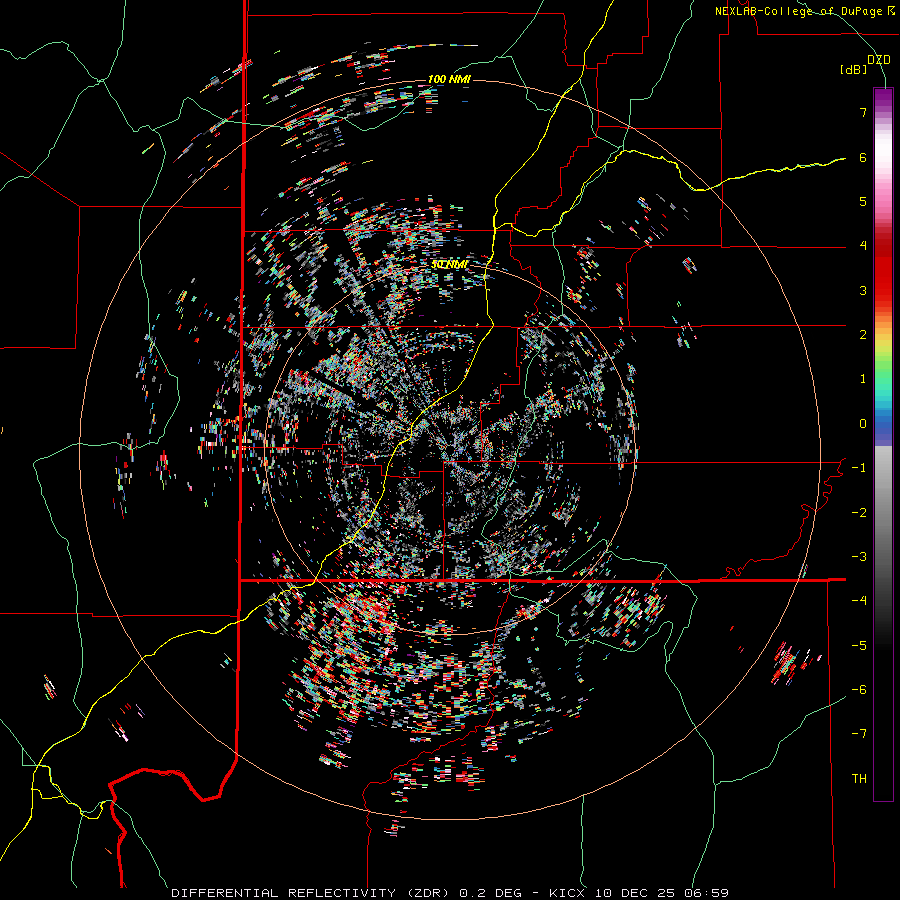Click the -3 dB scale value
The width and height of the screenshot is (900, 900).
point(859,557)
